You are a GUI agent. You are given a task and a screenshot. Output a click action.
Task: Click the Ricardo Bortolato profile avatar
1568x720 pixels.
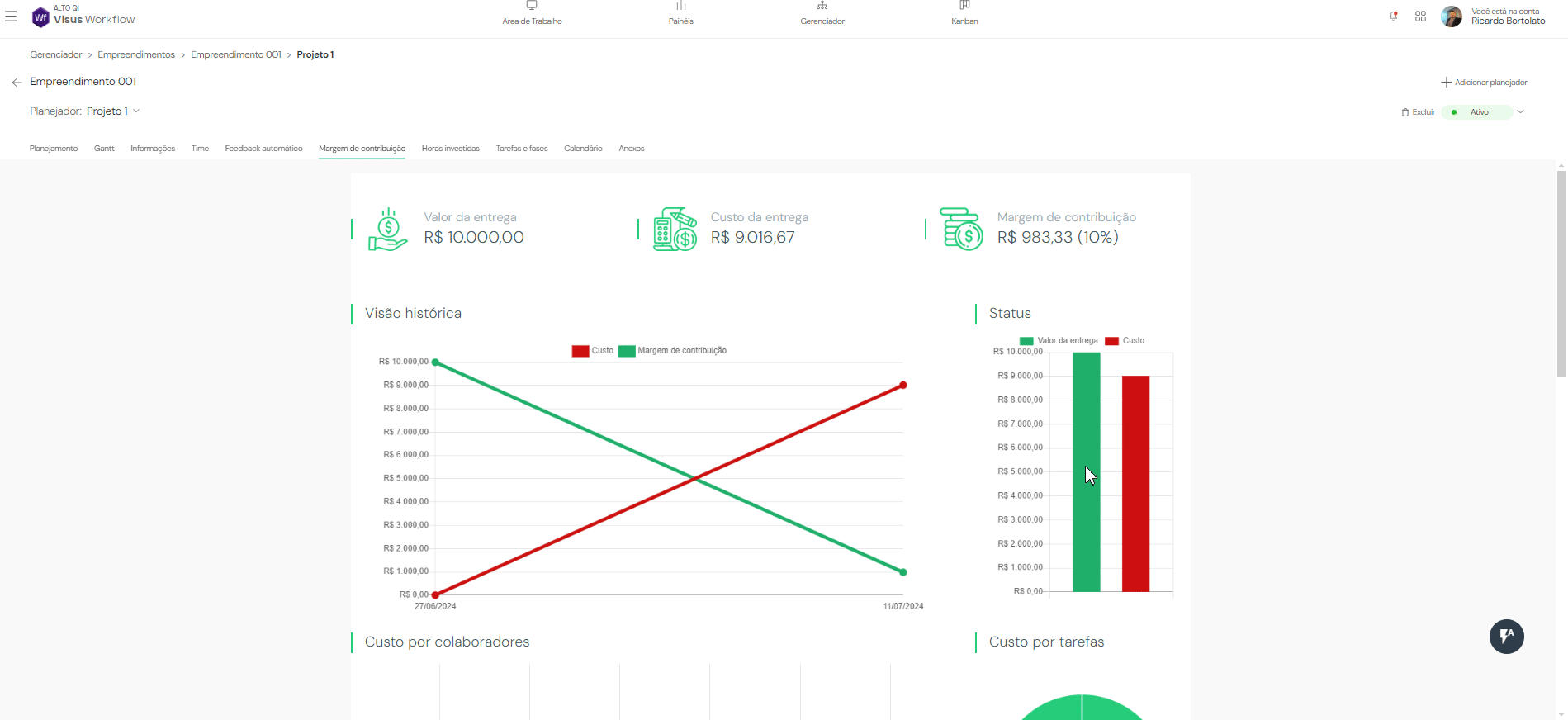pos(1452,17)
